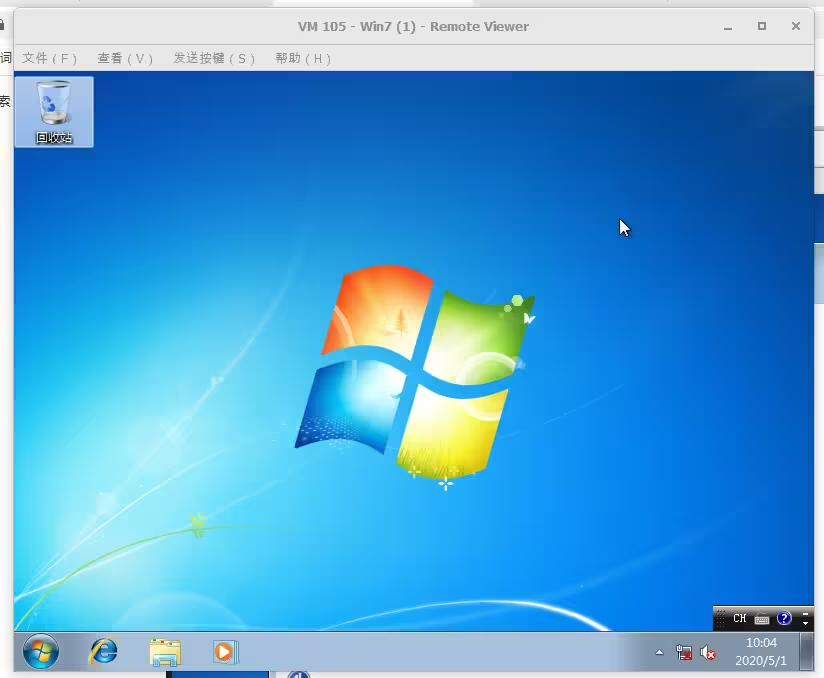Open the 查看(V) menu

click(125, 58)
